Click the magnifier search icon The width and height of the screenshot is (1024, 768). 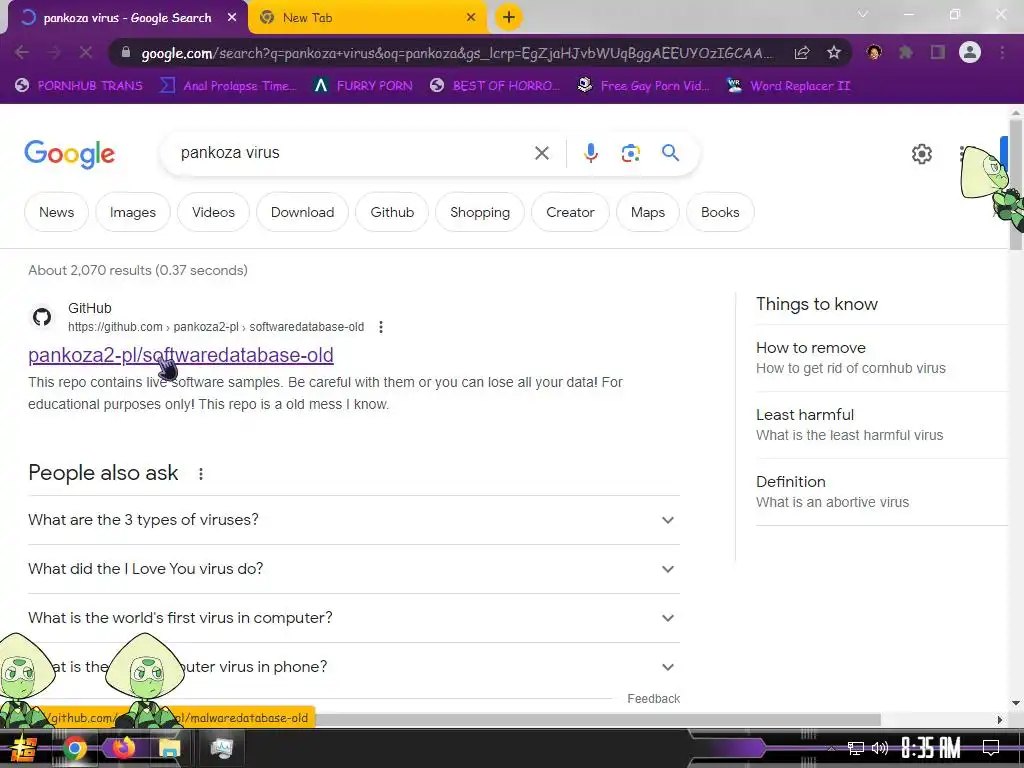coord(670,153)
